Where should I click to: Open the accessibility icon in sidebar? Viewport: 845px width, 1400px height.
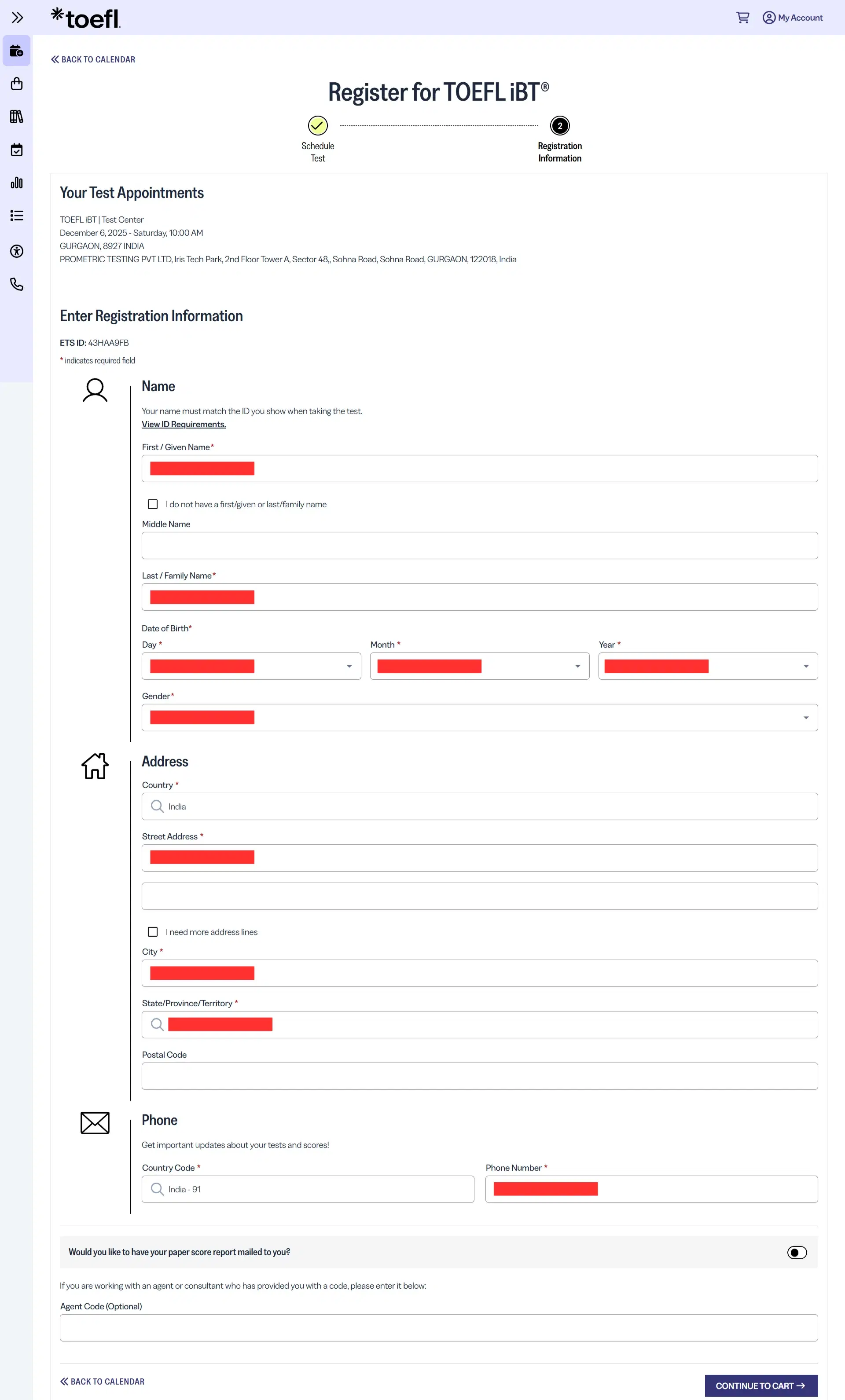16,251
